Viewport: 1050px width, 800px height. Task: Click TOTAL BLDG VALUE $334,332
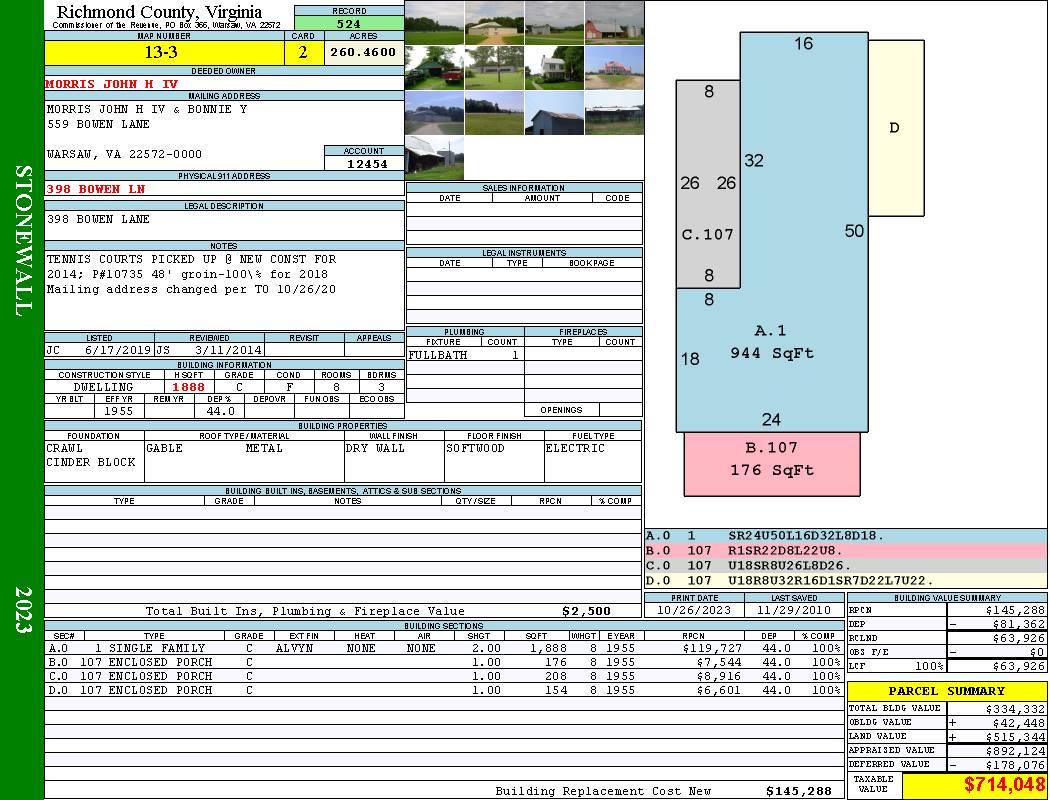point(1015,709)
